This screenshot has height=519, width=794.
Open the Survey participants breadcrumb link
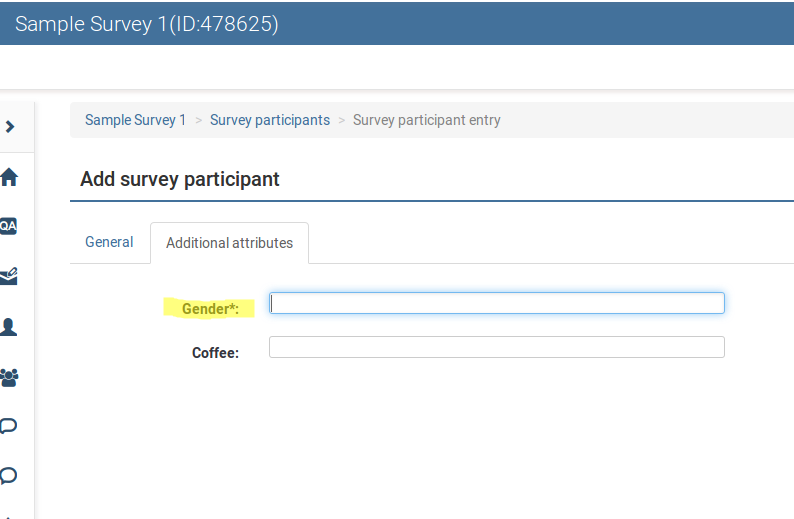click(269, 120)
